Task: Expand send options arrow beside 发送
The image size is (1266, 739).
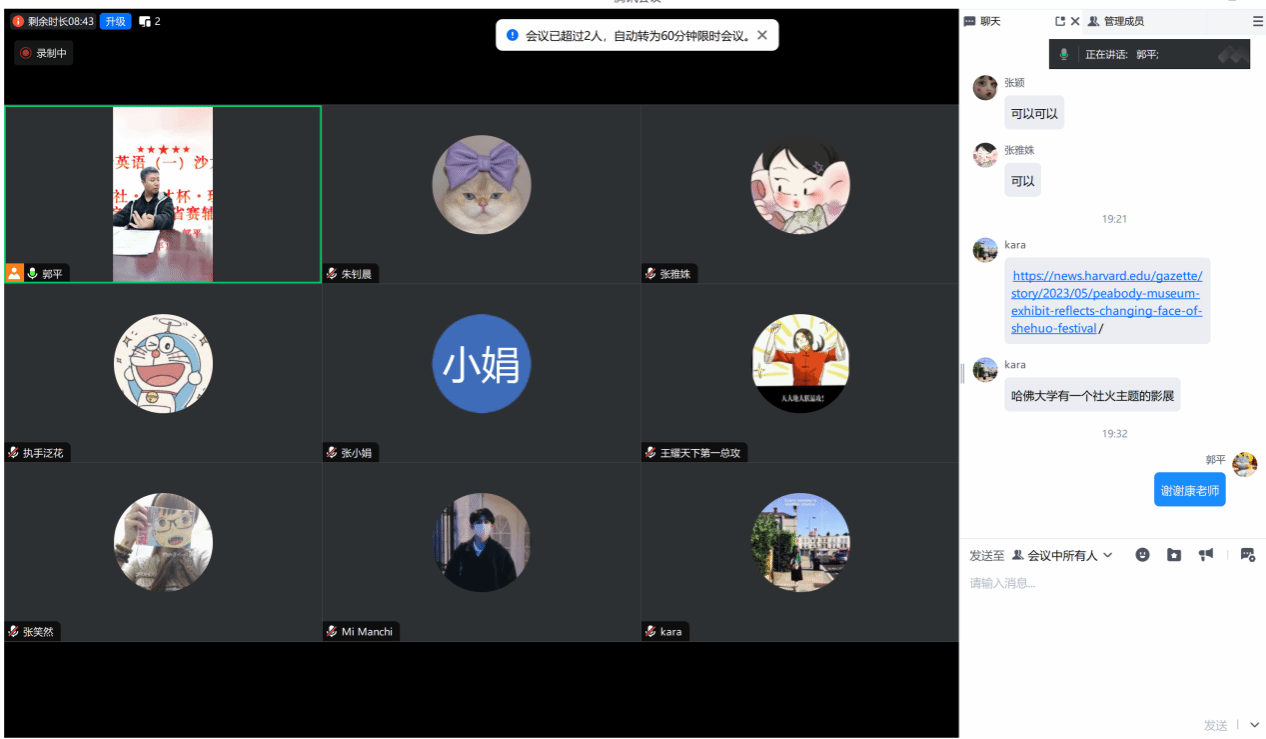Action: click(1255, 725)
